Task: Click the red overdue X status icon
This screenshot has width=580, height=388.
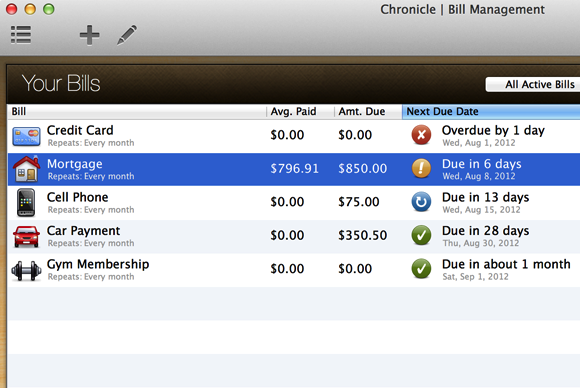Action: (421, 135)
